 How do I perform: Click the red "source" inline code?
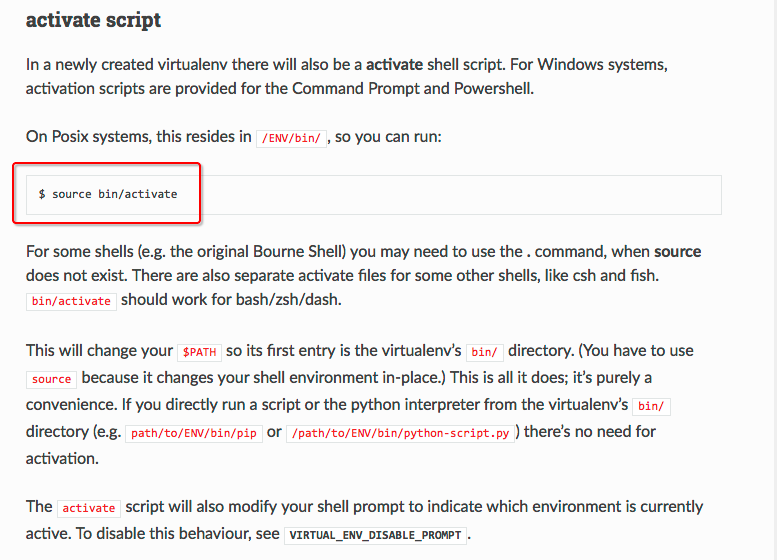(x=52, y=380)
